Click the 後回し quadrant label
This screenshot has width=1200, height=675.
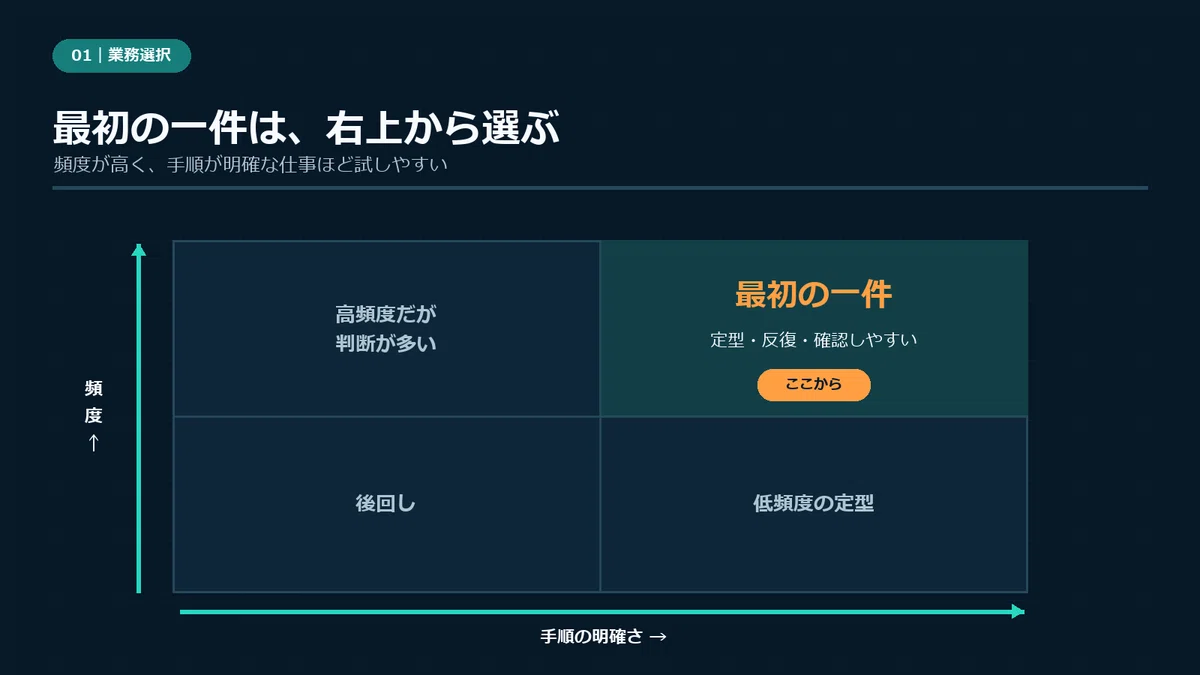tap(386, 504)
